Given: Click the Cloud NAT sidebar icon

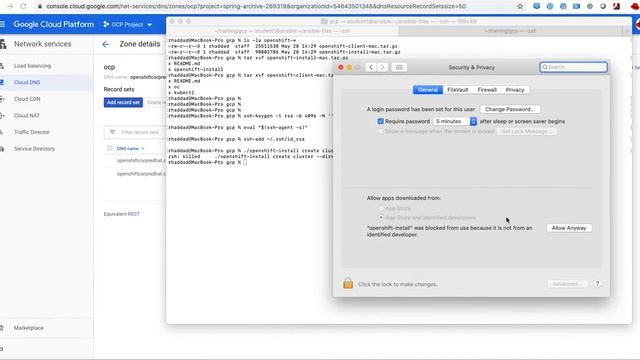Looking at the screenshot, I should pos(2,116).
